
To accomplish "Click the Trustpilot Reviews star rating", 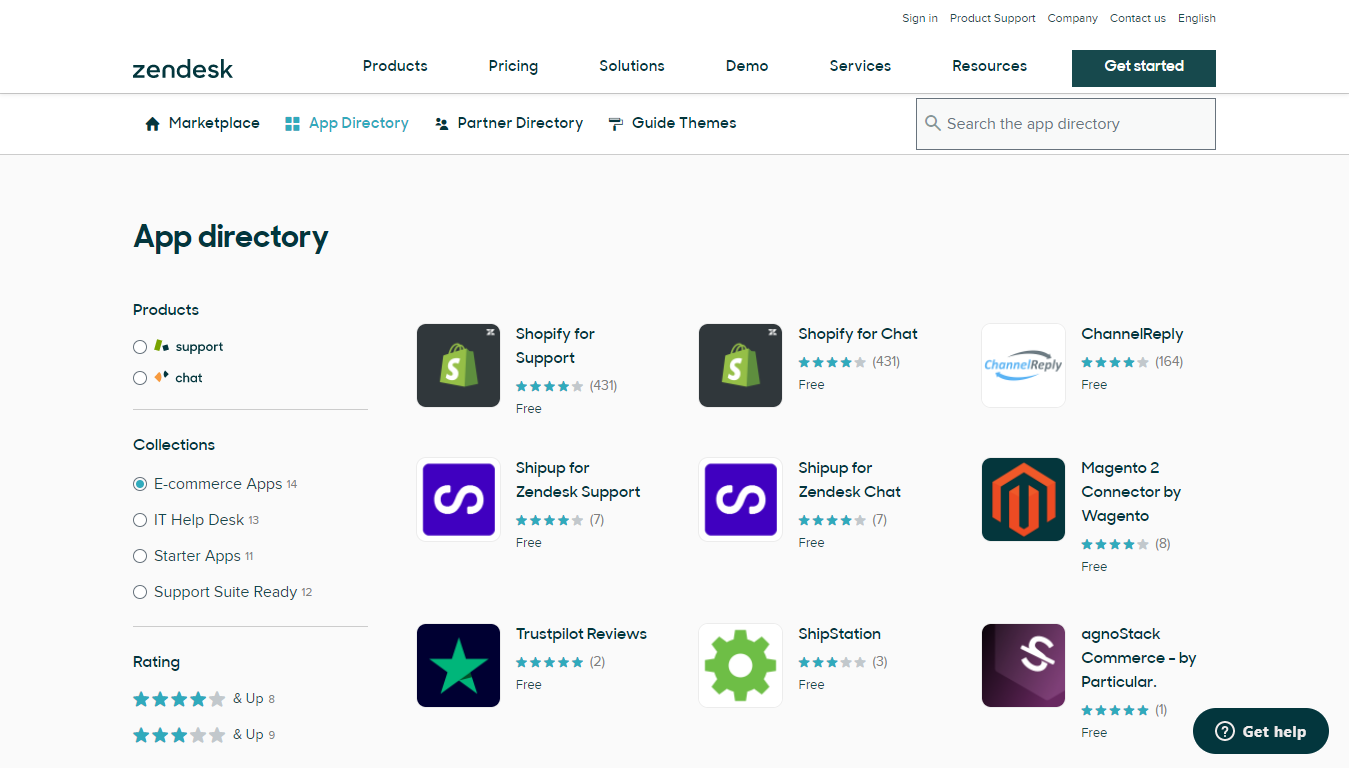I will pos(549,662).
